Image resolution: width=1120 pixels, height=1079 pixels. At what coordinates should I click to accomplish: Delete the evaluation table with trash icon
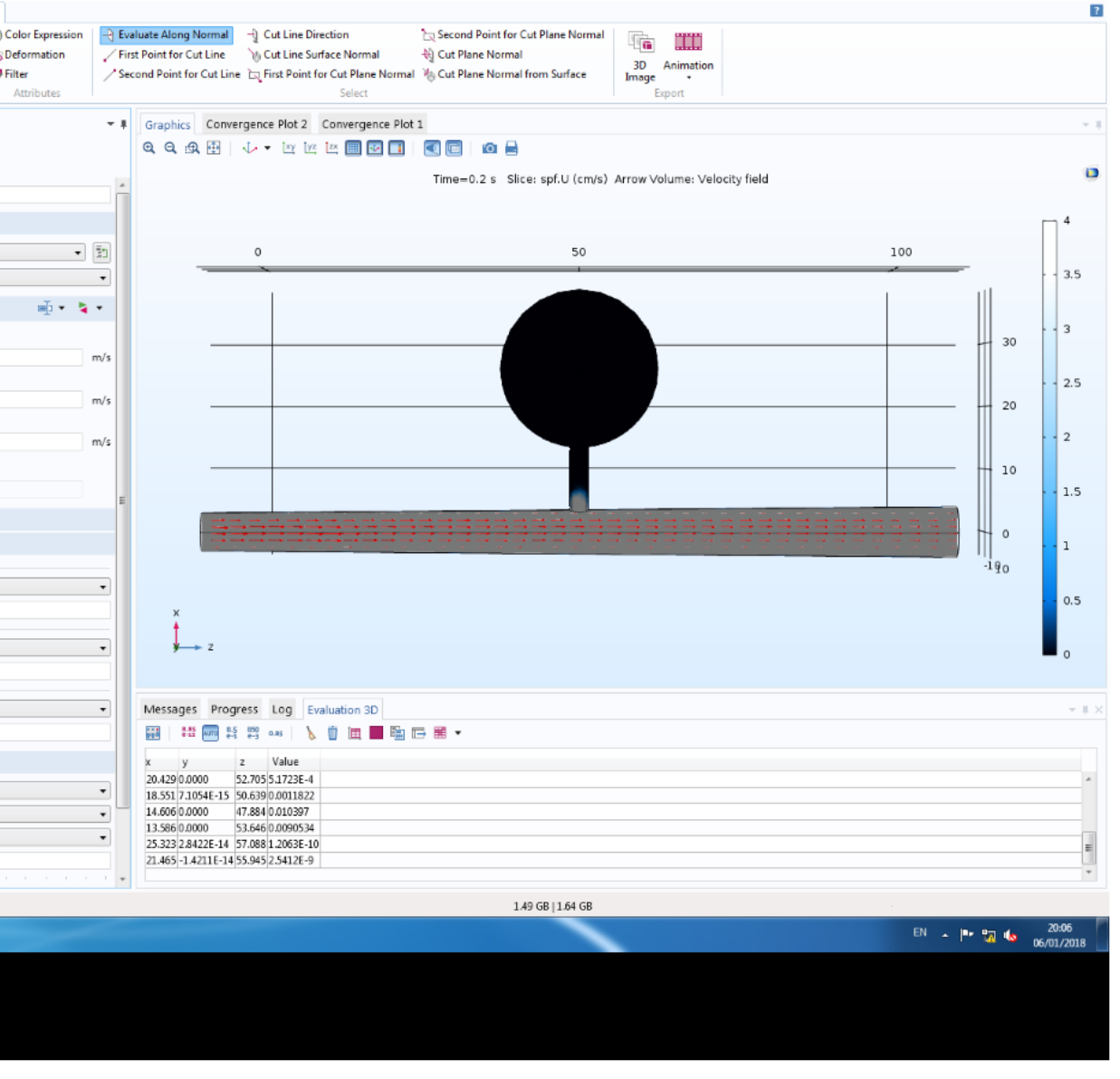point(332,733)
